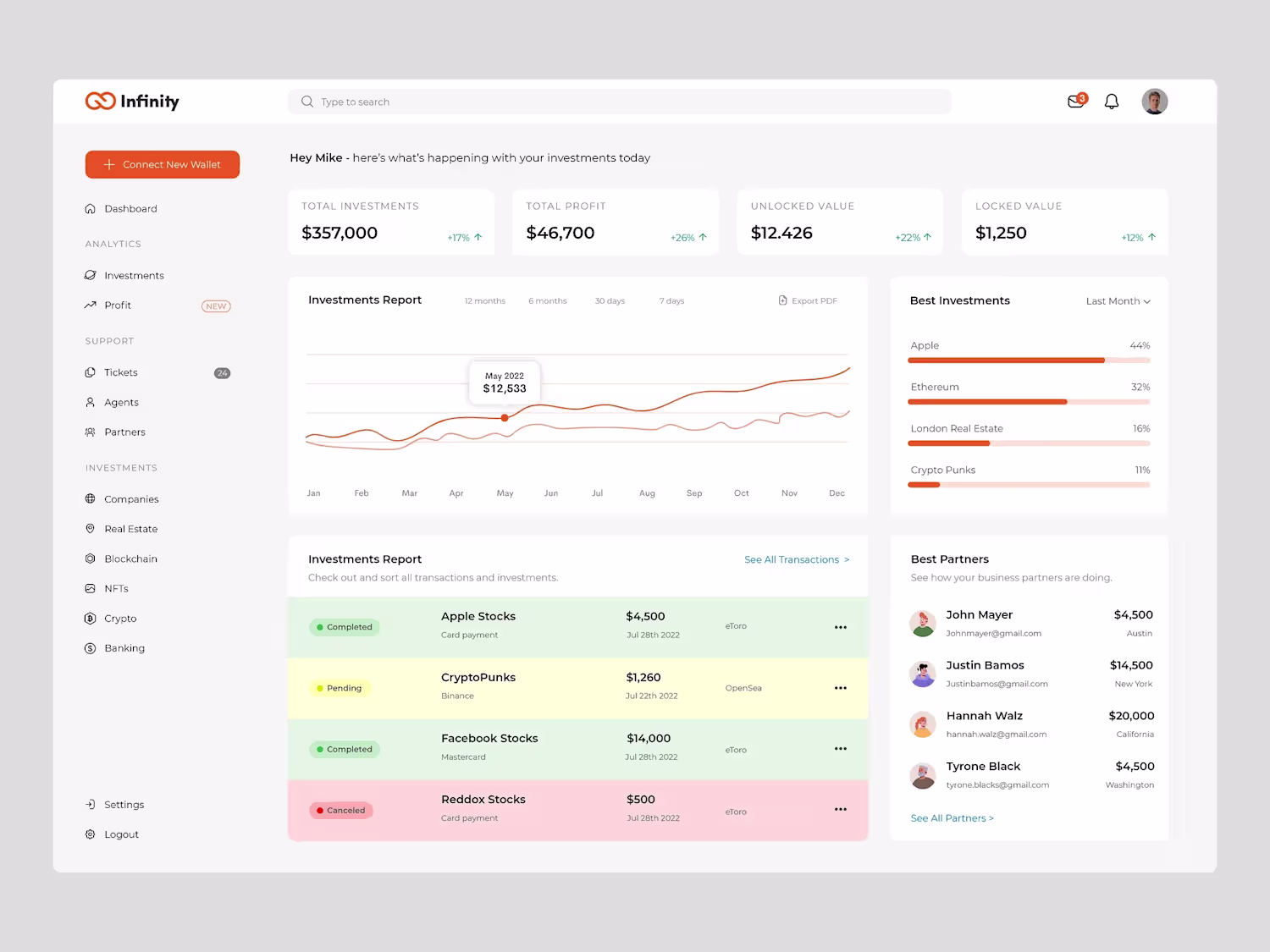Click the Settings sidebar icon
Screen dimensions: 1270x952
pyautogui.click(x=91, y=805)
